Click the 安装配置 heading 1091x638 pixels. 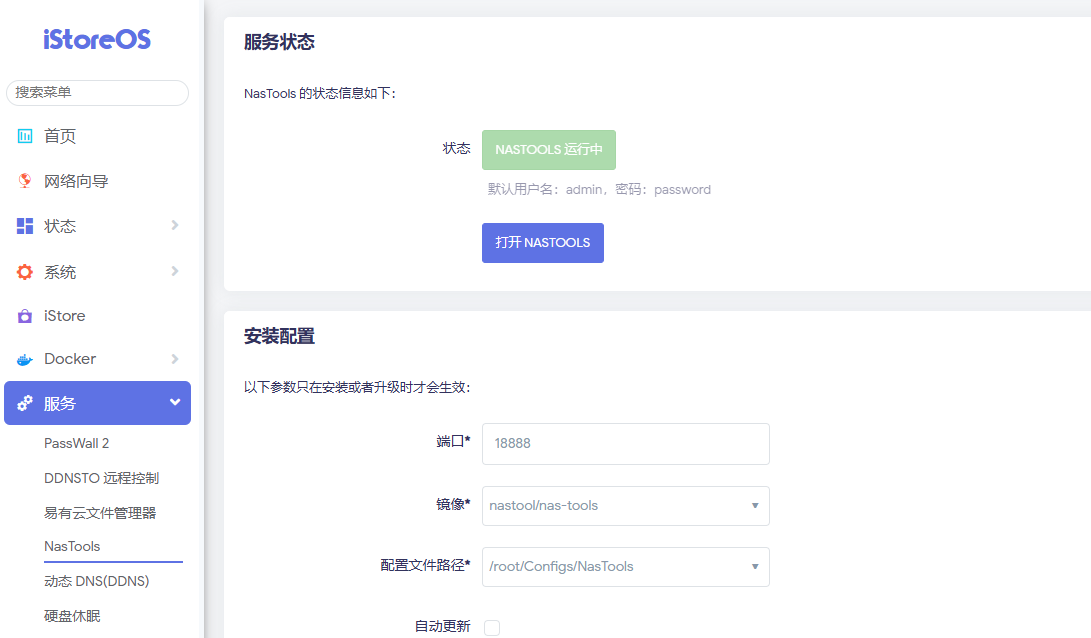(x=279, y=336)
